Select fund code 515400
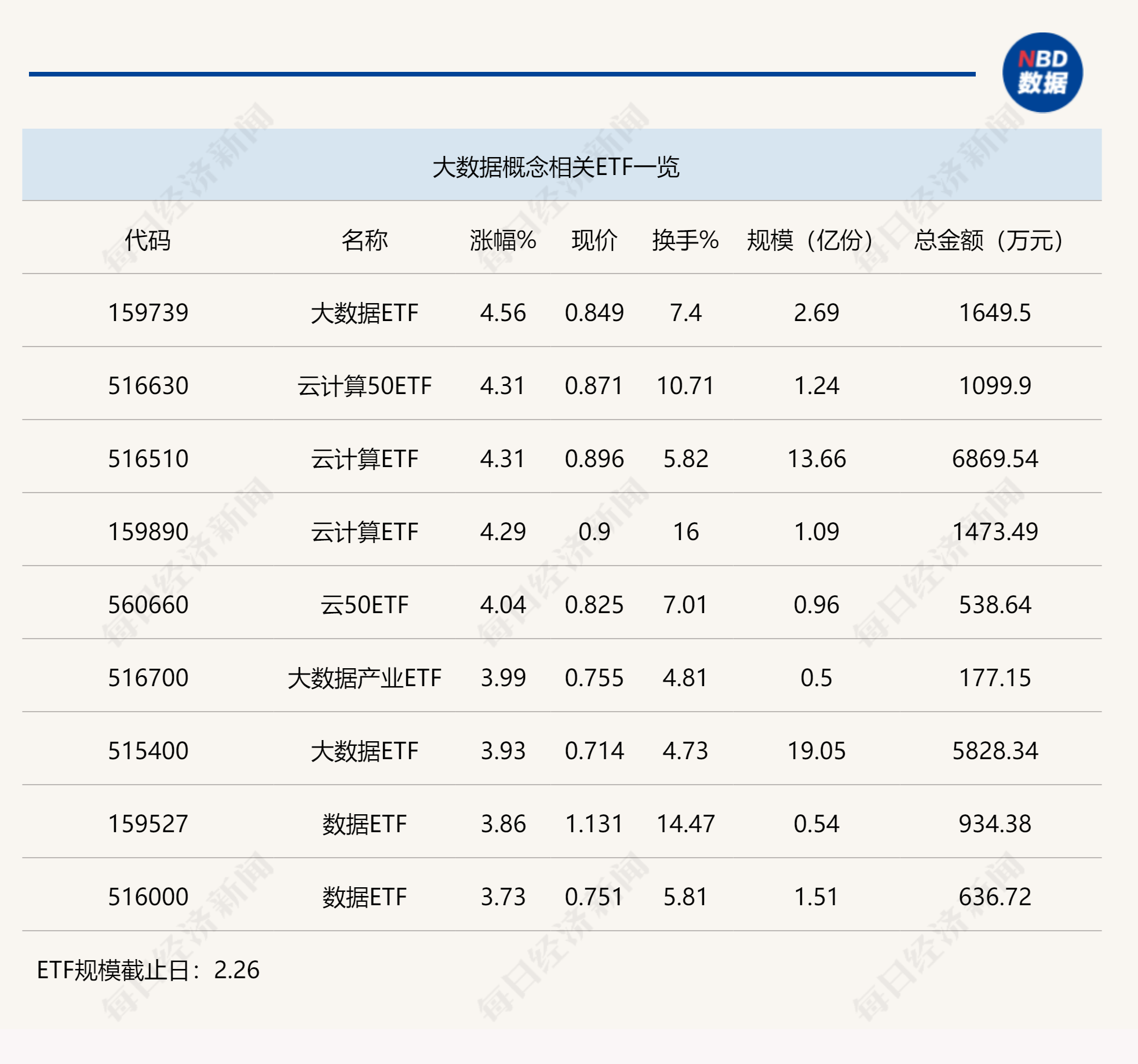Viewport: 1138px width, 1064px height. click(x=148, y=751)
